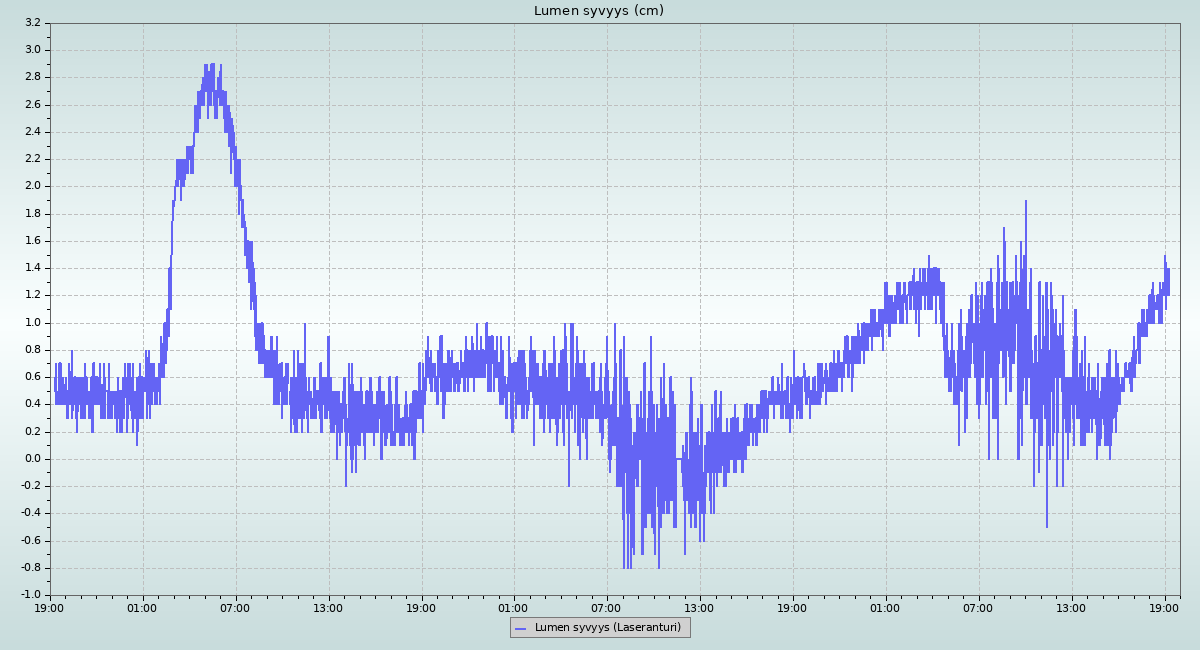Screen dimensions: 1200x650
Task: Select the legend entry Lumen syvyys (Laseranturi)
Action: point(607,628)
